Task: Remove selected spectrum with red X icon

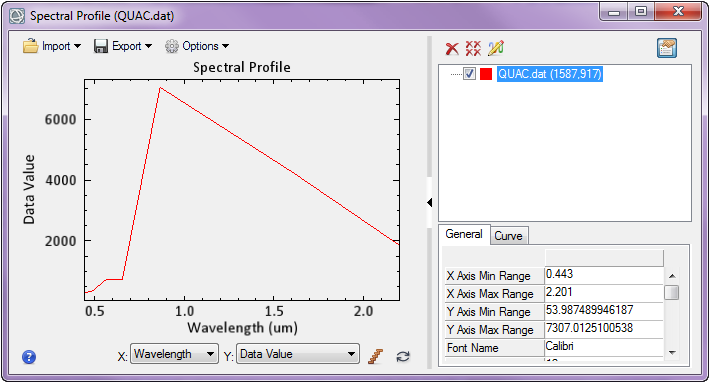Action: coord(452,48)
